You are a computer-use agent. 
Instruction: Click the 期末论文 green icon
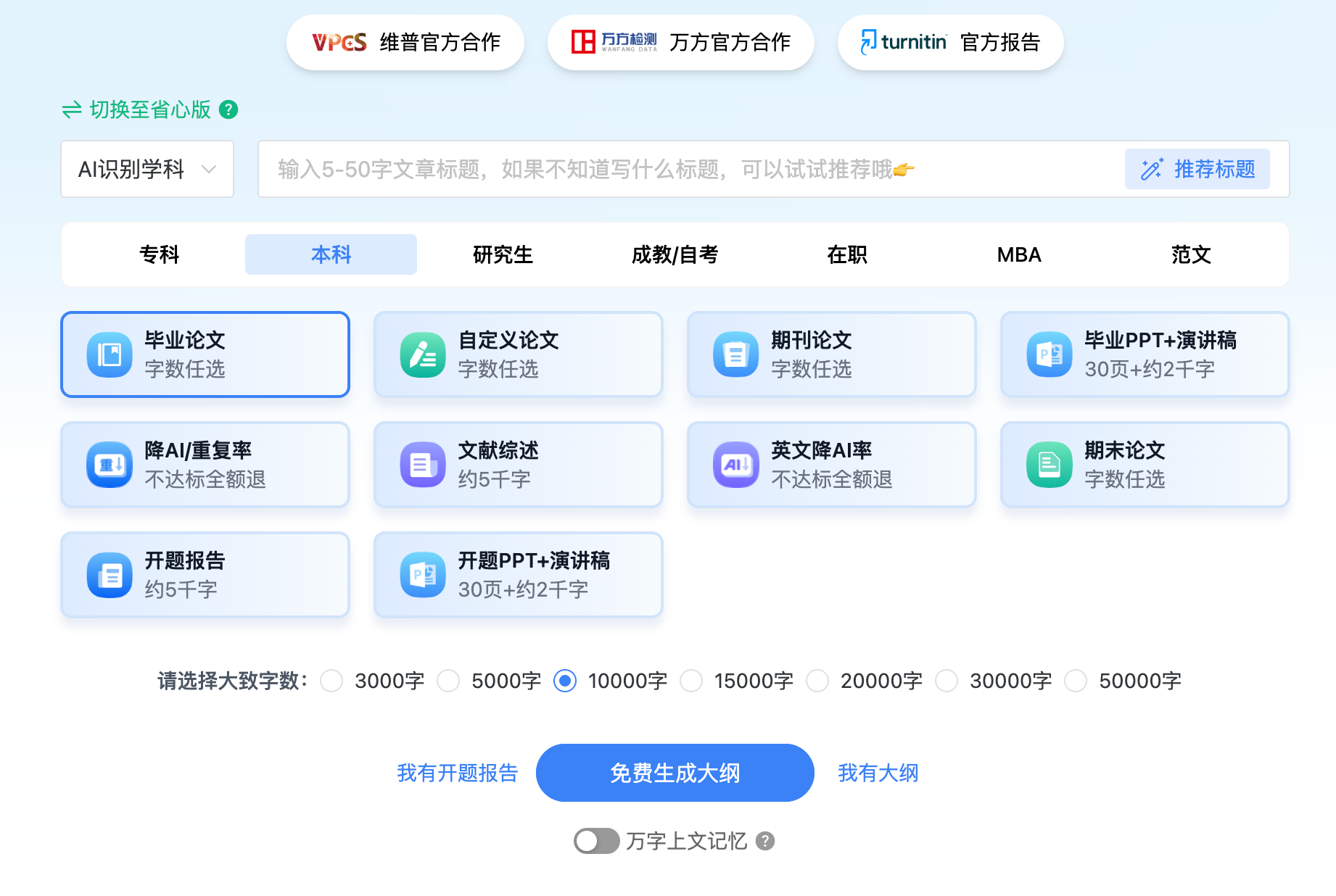tap(1050, 465)
